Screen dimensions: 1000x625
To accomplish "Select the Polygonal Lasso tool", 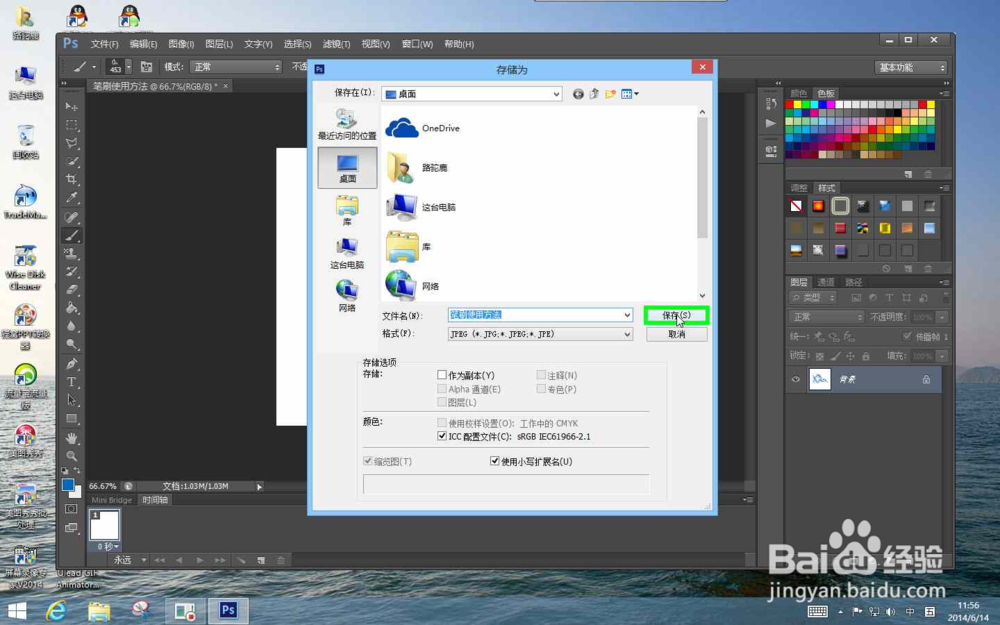I will pyautogui.click(x=71, y=143).
